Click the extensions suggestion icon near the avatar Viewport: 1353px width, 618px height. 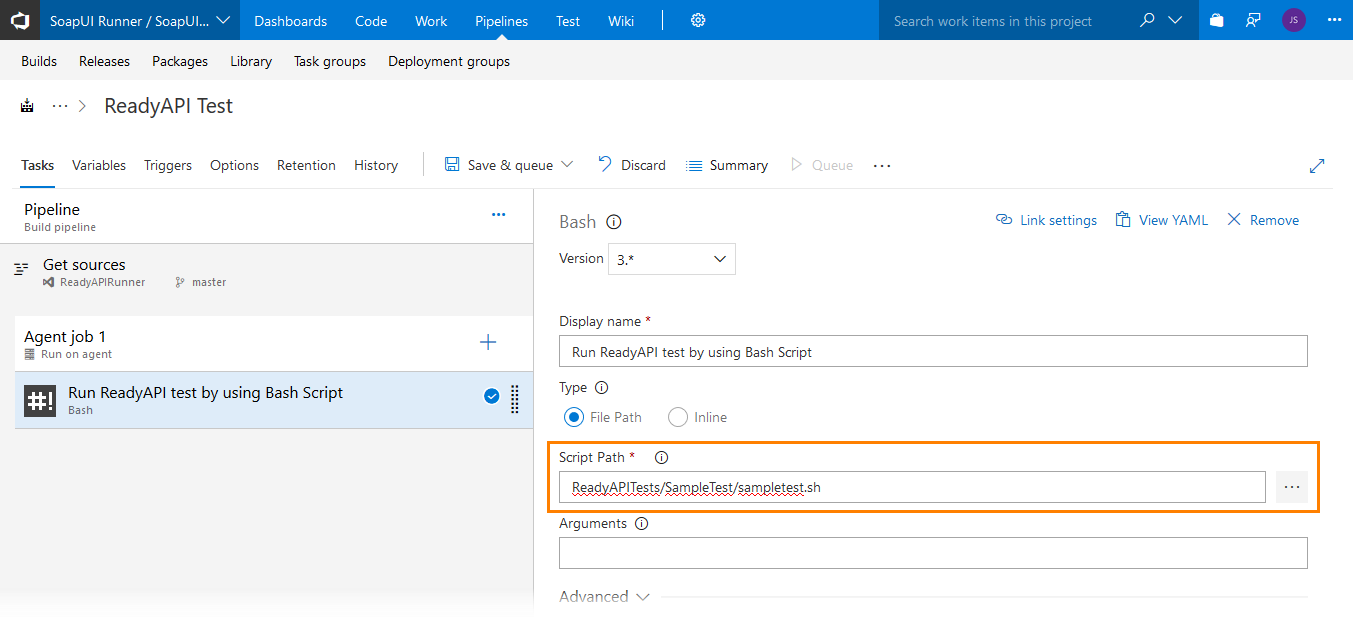[x=1253, y=20]
